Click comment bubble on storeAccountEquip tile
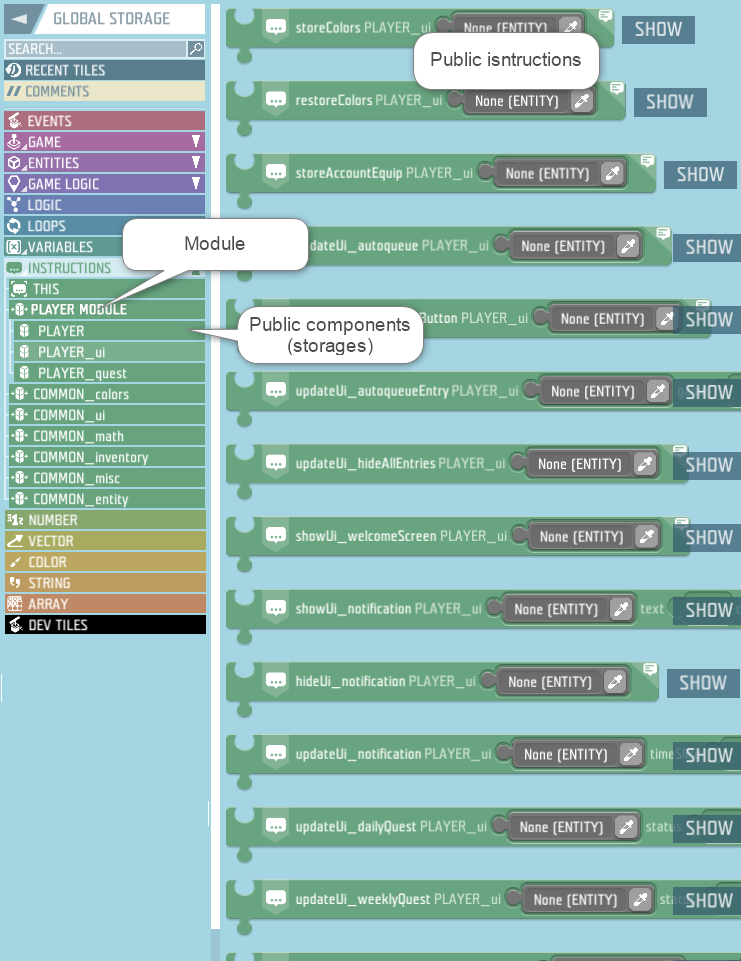 point(647,161)
